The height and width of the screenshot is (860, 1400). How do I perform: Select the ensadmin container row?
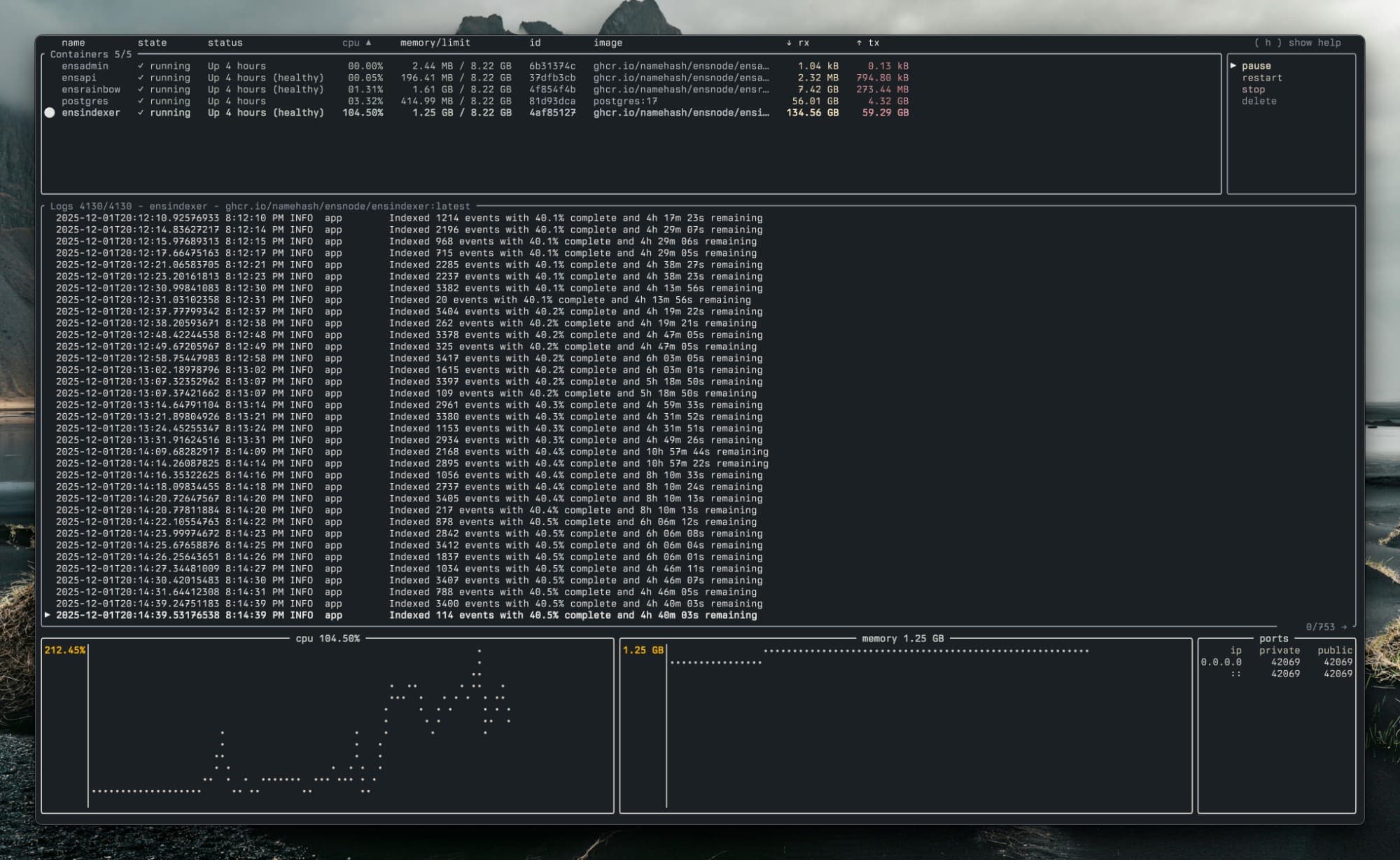point(85,66)
